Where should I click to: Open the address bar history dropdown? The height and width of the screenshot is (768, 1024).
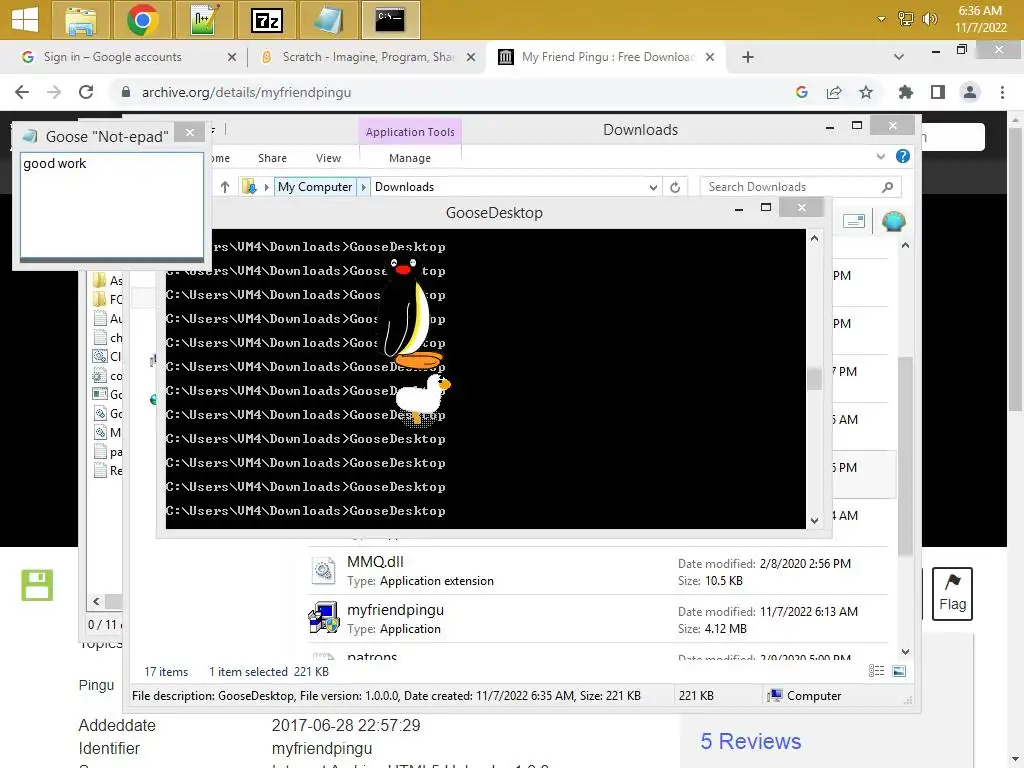[x=653, y=187]
